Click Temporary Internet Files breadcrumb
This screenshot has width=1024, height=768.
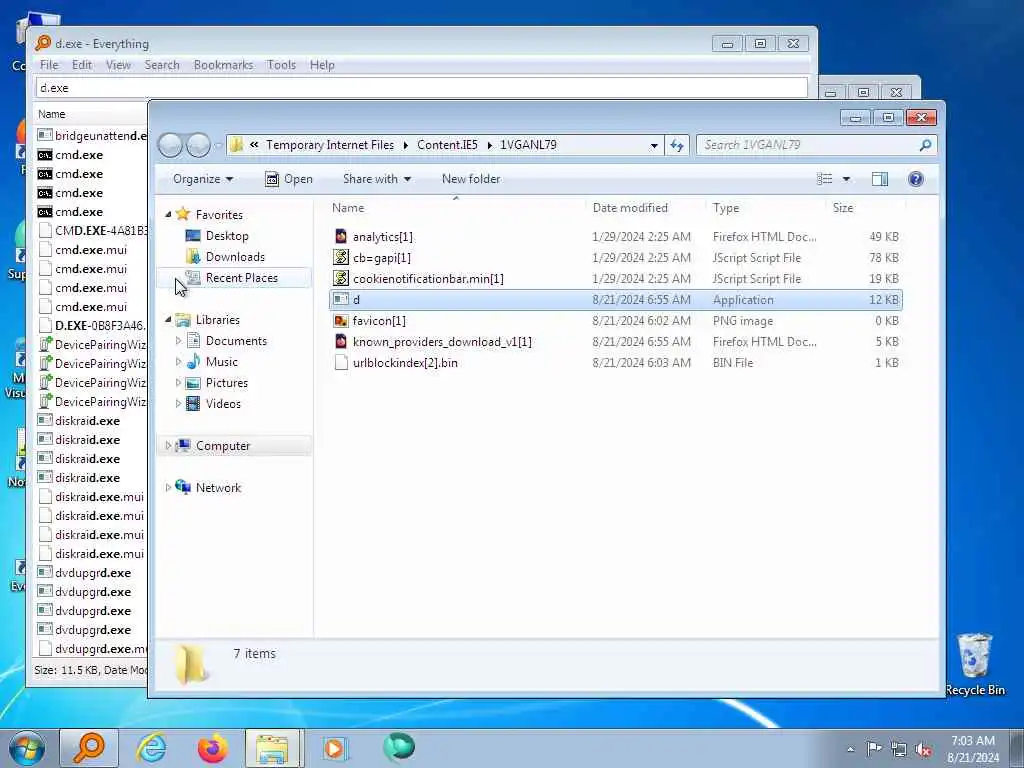330,145
